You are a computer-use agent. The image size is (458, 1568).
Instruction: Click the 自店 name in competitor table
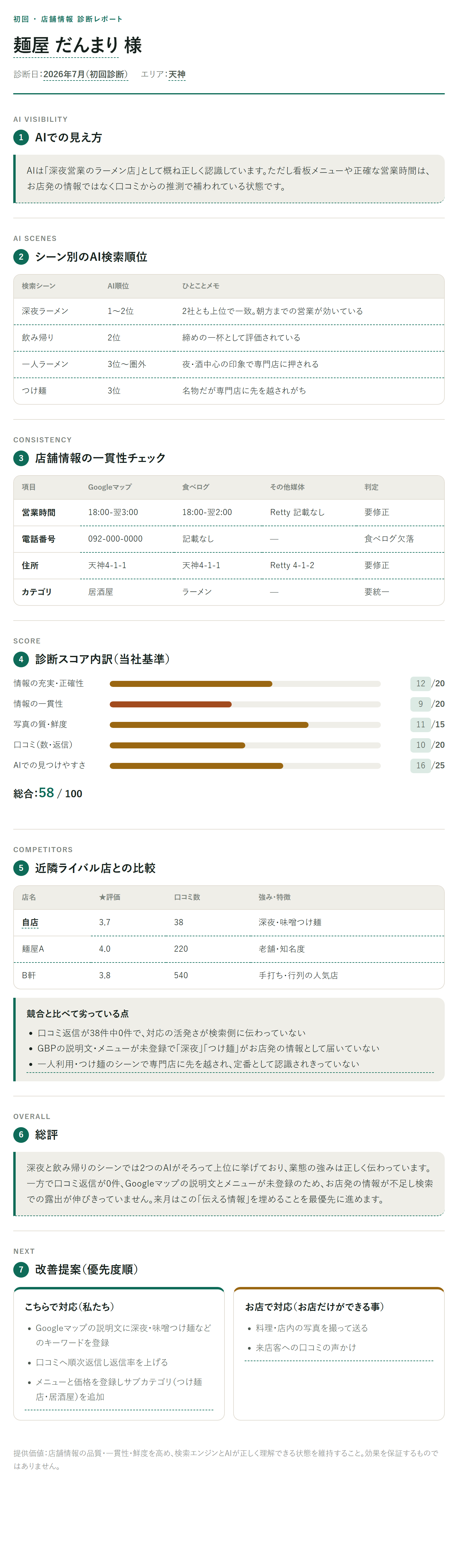tap(30, 922)
